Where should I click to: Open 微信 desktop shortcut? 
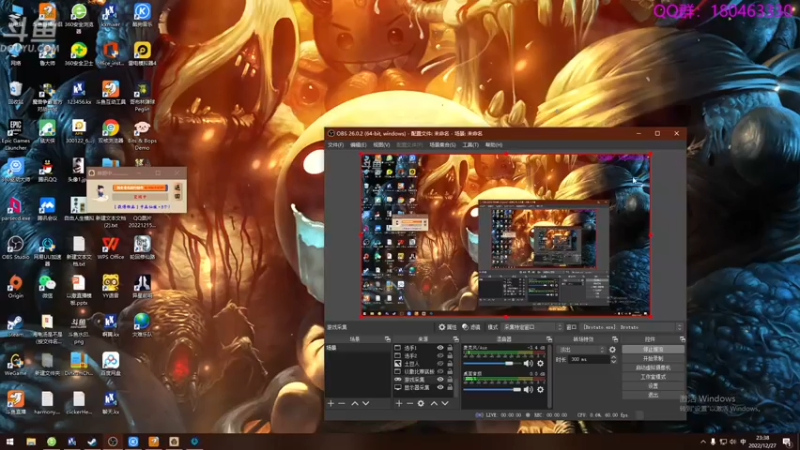coord(47,286)
